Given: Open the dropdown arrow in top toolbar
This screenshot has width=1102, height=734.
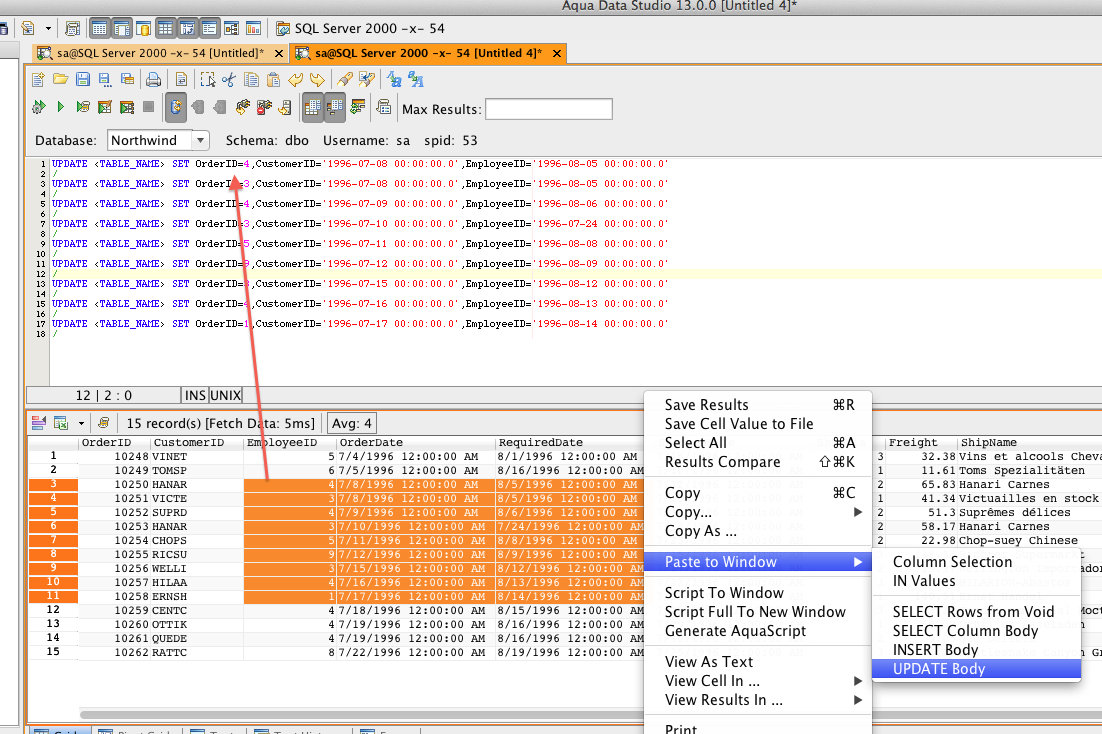Looking at the screenshot, I should point(48,29).
